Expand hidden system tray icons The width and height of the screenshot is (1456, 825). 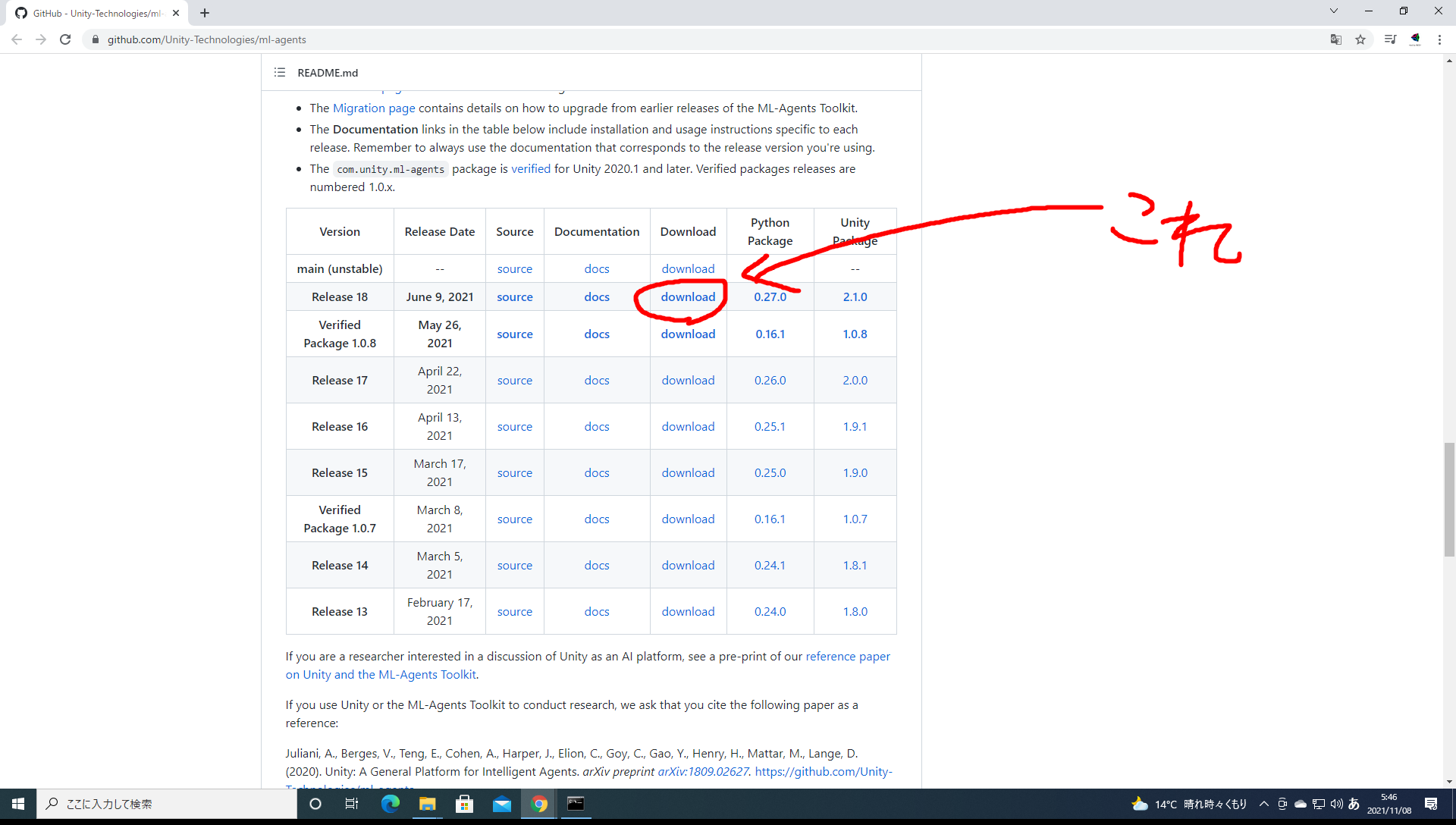coord(1263,804)
